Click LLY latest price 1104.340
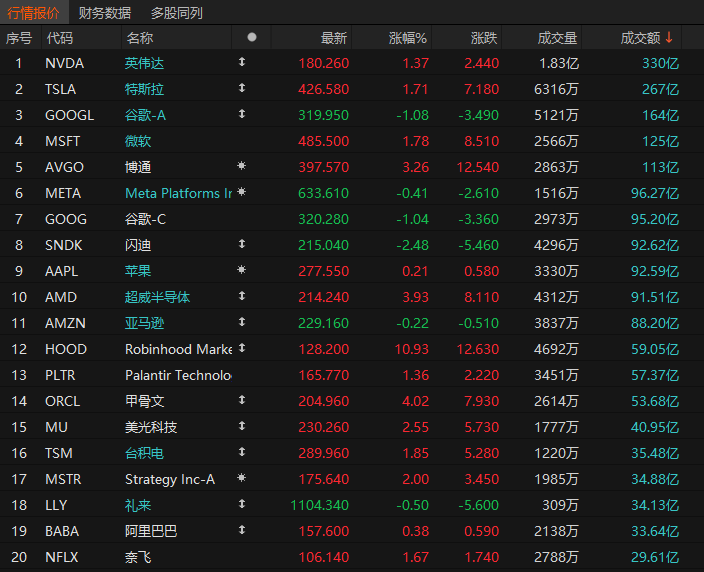704x572 pixels. point(319,506)
